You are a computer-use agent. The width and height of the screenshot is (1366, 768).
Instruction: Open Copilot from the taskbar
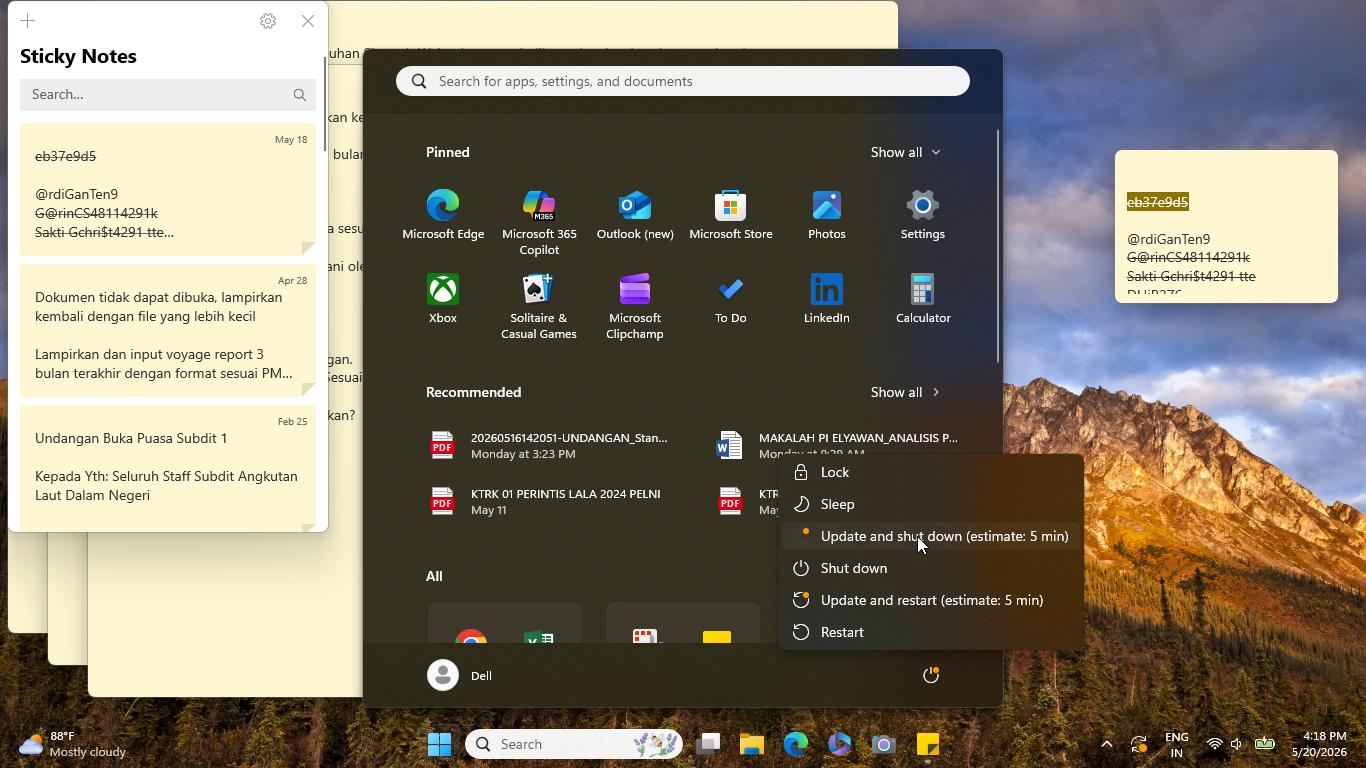pos(840,744)
